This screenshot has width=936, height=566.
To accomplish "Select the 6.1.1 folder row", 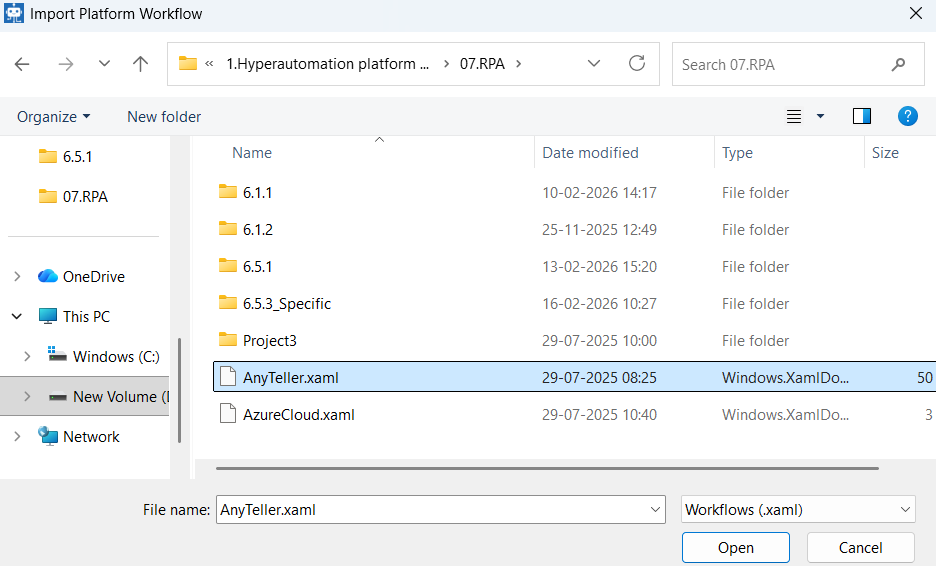I will tap(574, 193).
